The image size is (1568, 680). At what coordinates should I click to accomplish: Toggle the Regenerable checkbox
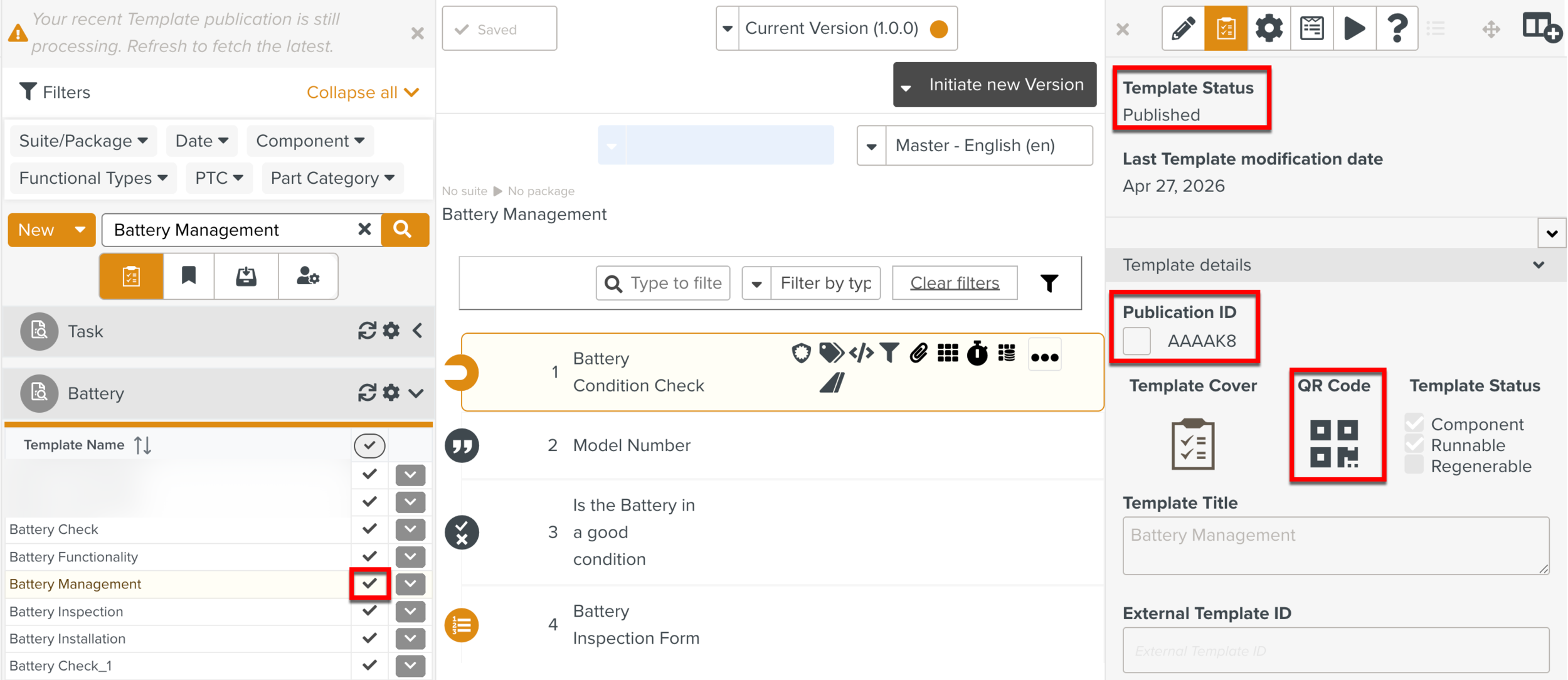(x=1414, y=465)
